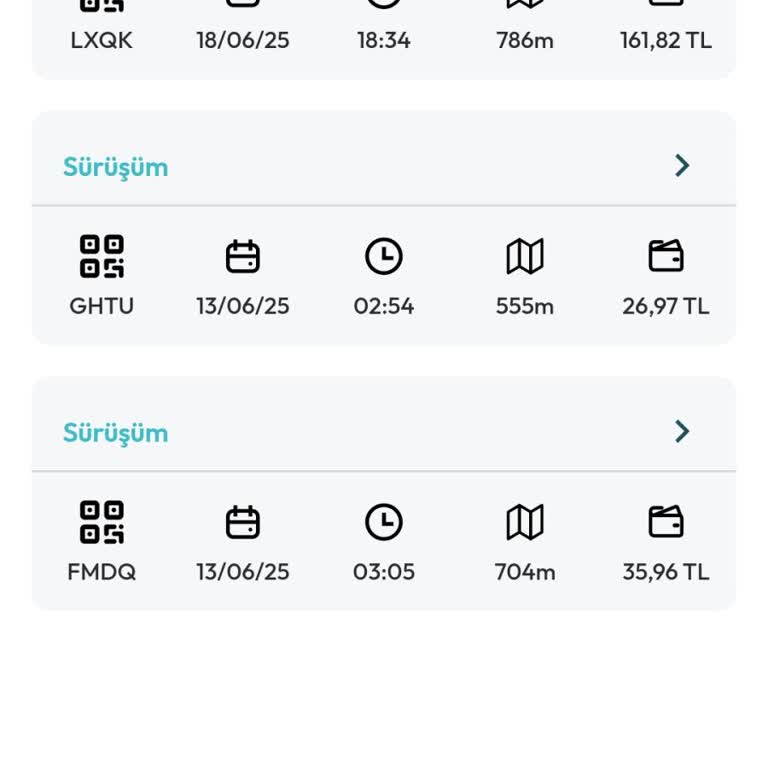Click QR code icon above FMDQ
Viewport: 768px width, 768px height.
click(x=102, y=523)
